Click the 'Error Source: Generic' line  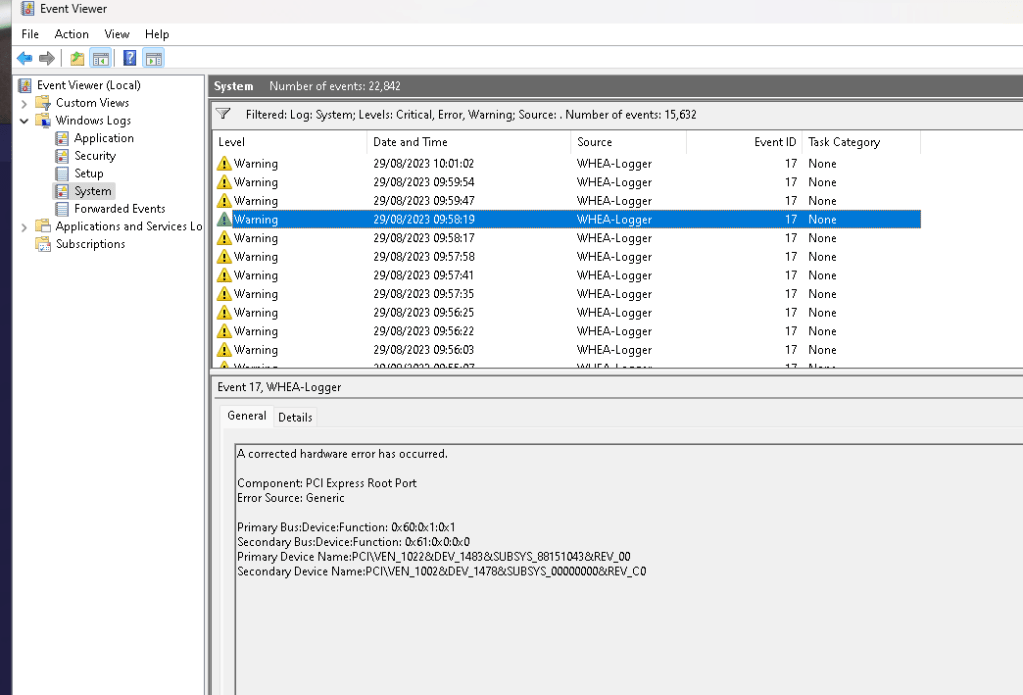(x=291, y=498)
